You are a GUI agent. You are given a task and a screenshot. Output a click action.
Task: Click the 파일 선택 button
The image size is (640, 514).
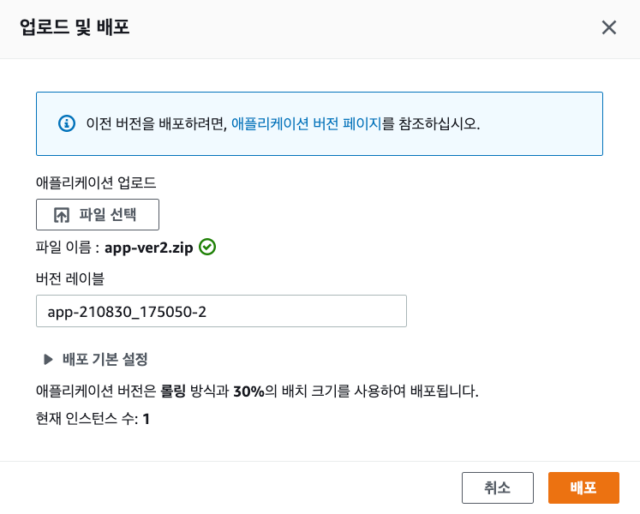pos(98,215)
